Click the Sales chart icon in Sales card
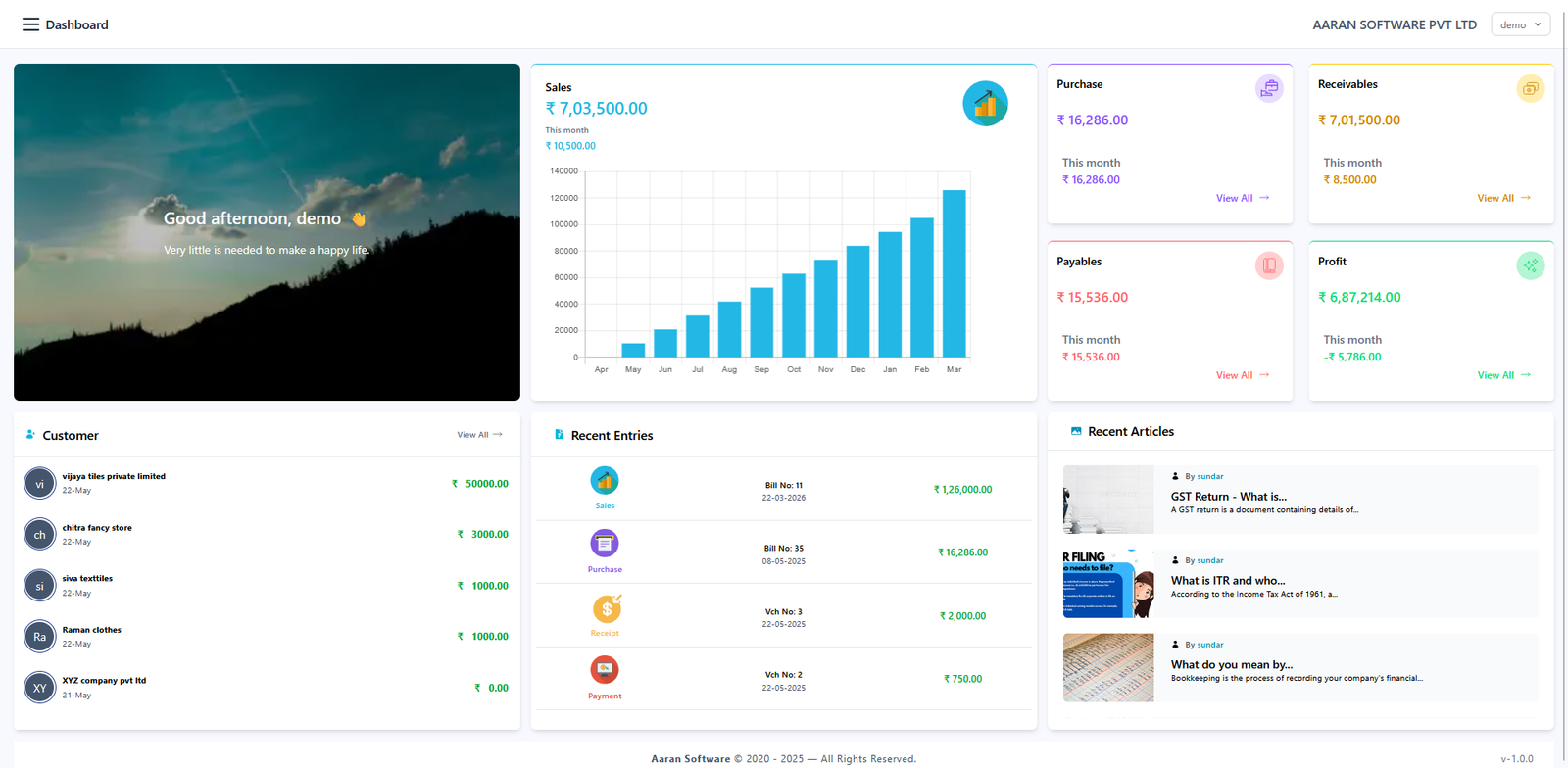The height and width of the screenshot is (768, 1568). click(x=985, y=104)
